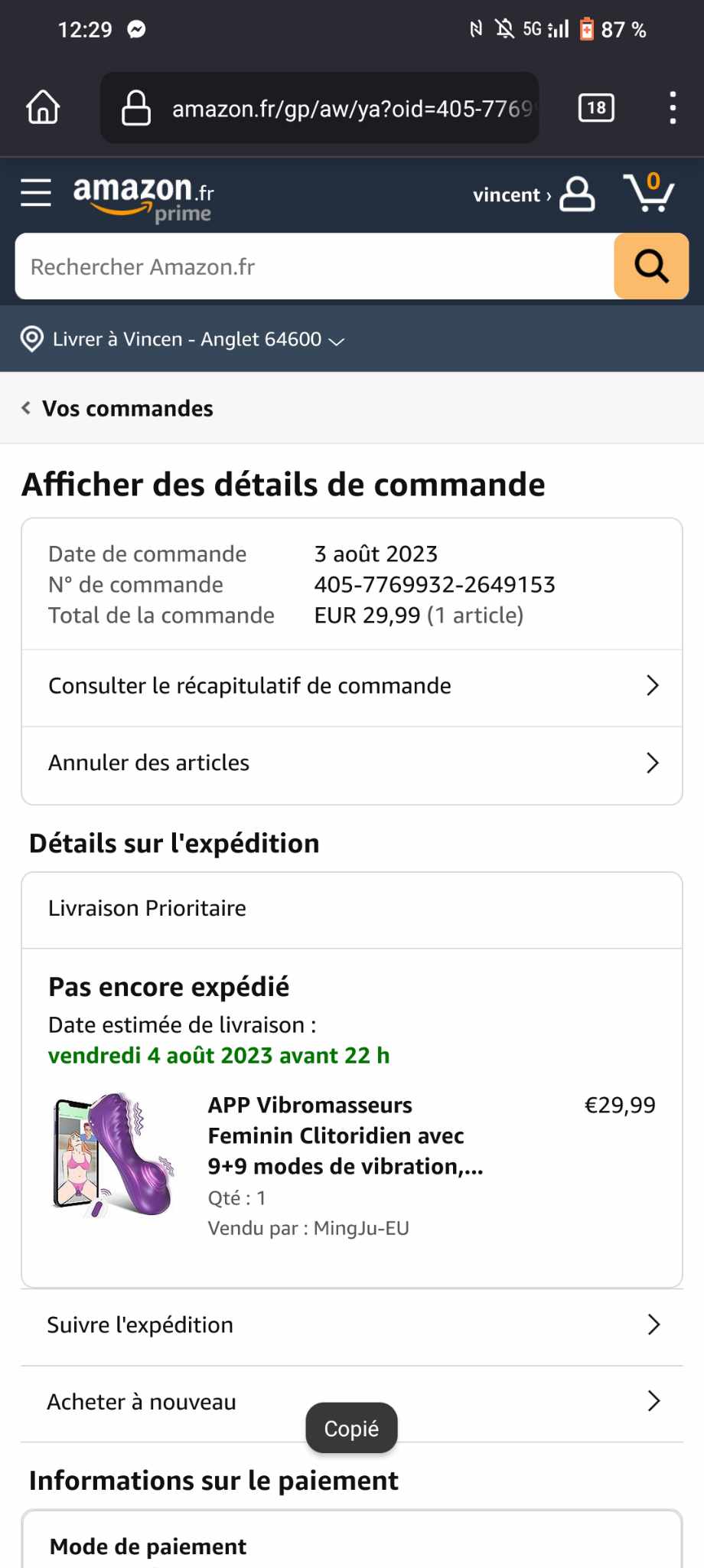Select Acheter à nouveau
Screen dimensions: 704x1568
click(352, 1402)
